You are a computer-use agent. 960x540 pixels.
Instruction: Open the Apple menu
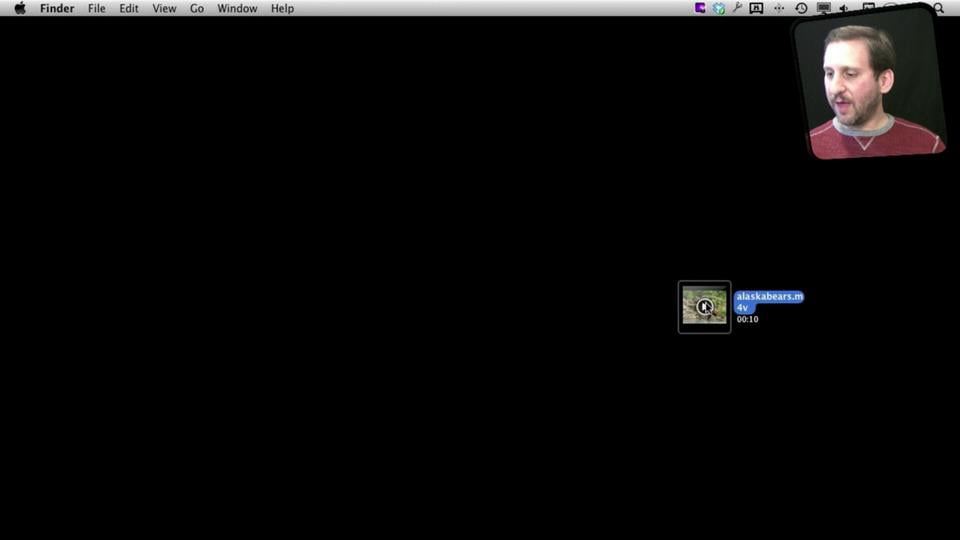(20, 9)
